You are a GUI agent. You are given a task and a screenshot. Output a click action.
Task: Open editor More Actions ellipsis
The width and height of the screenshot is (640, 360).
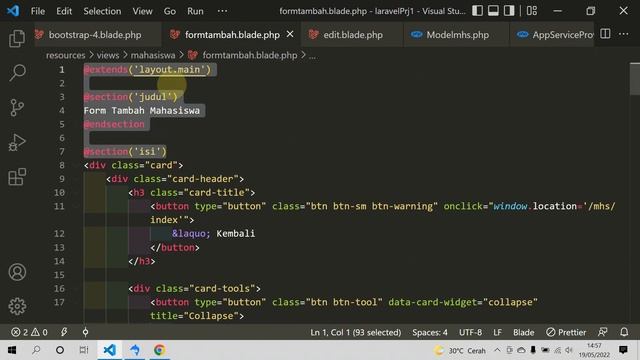(624, 34)
